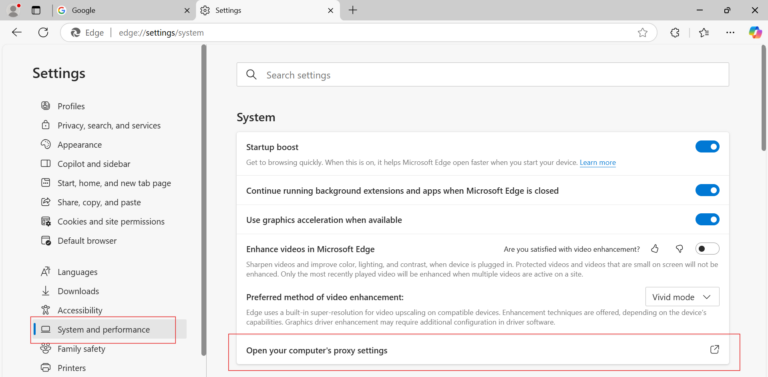Click the thumbs down feedback icon
Viewport: 768px width, 377px height.
(x=679, y=249)
